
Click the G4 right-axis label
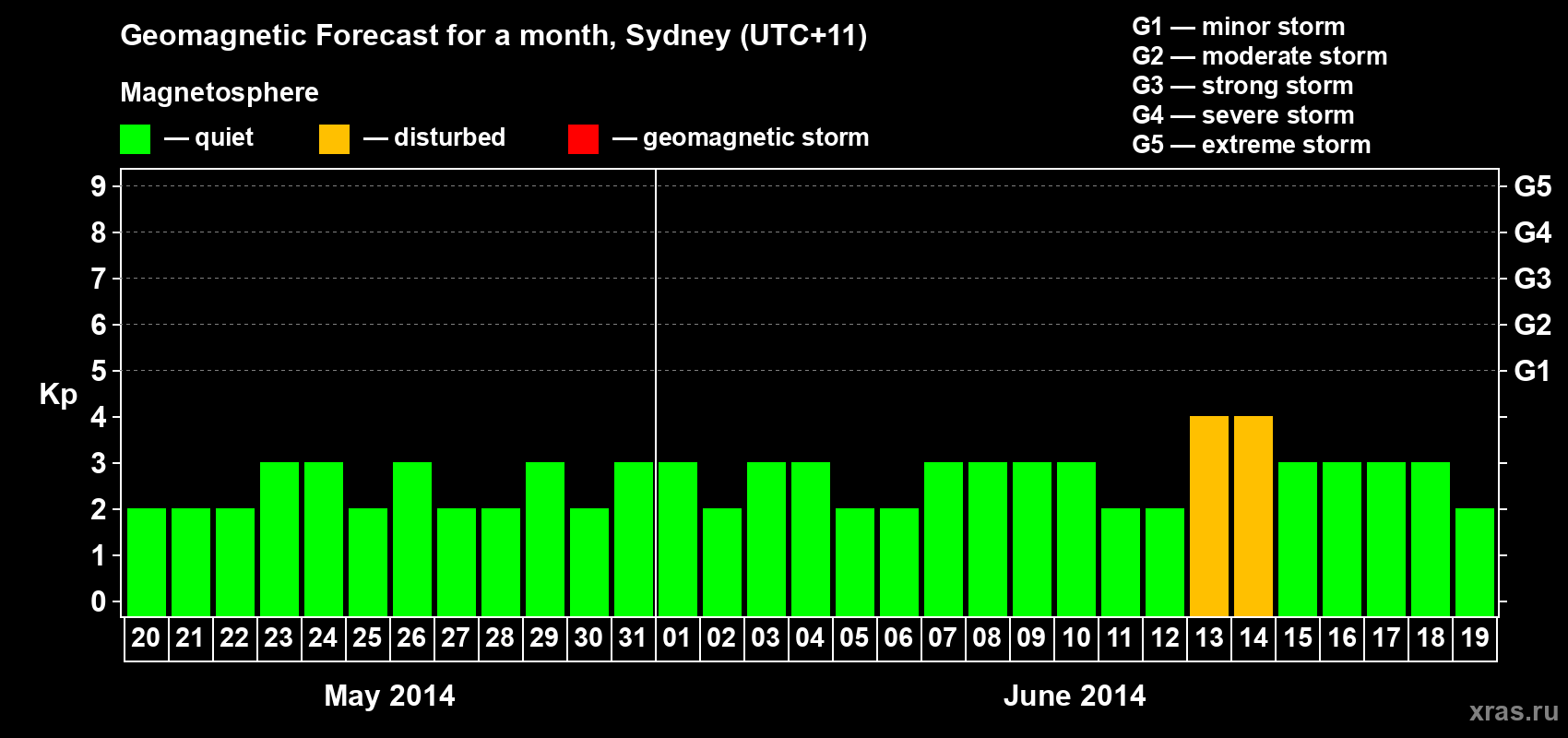(x=1533, y=232)
